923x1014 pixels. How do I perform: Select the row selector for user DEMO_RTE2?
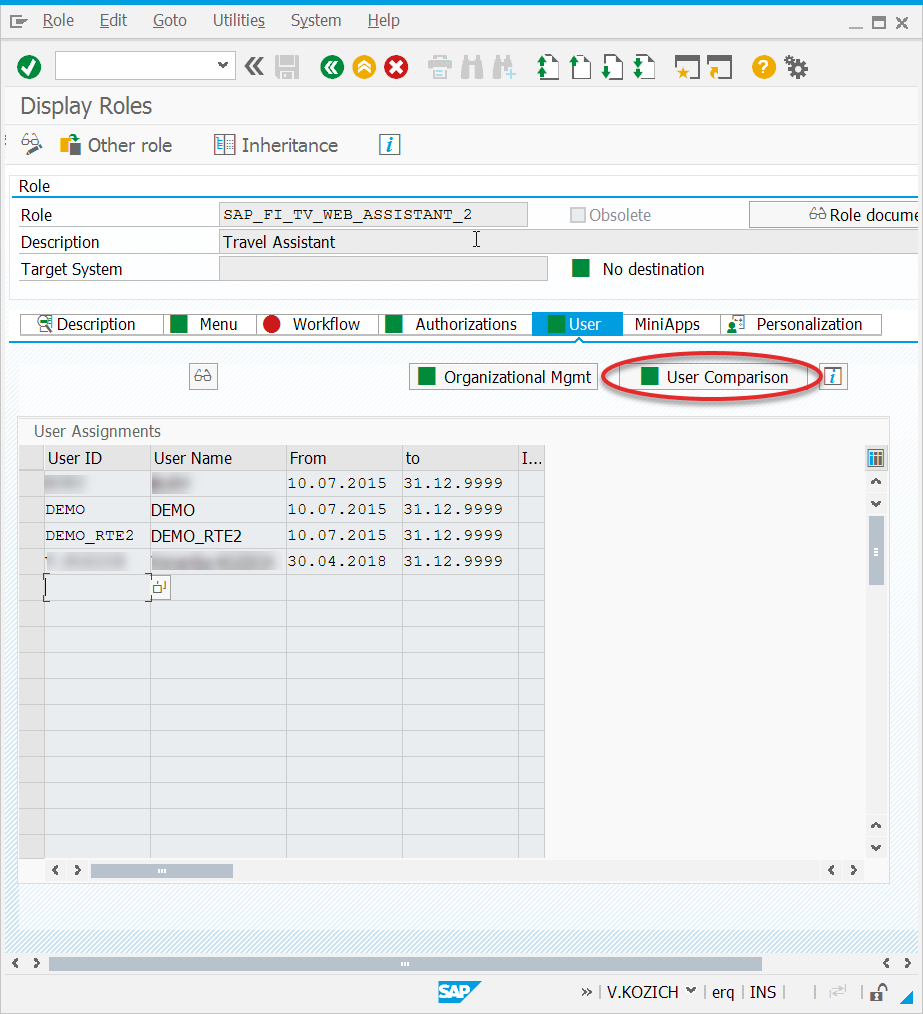pyautogui.click(x=32, y=535)
